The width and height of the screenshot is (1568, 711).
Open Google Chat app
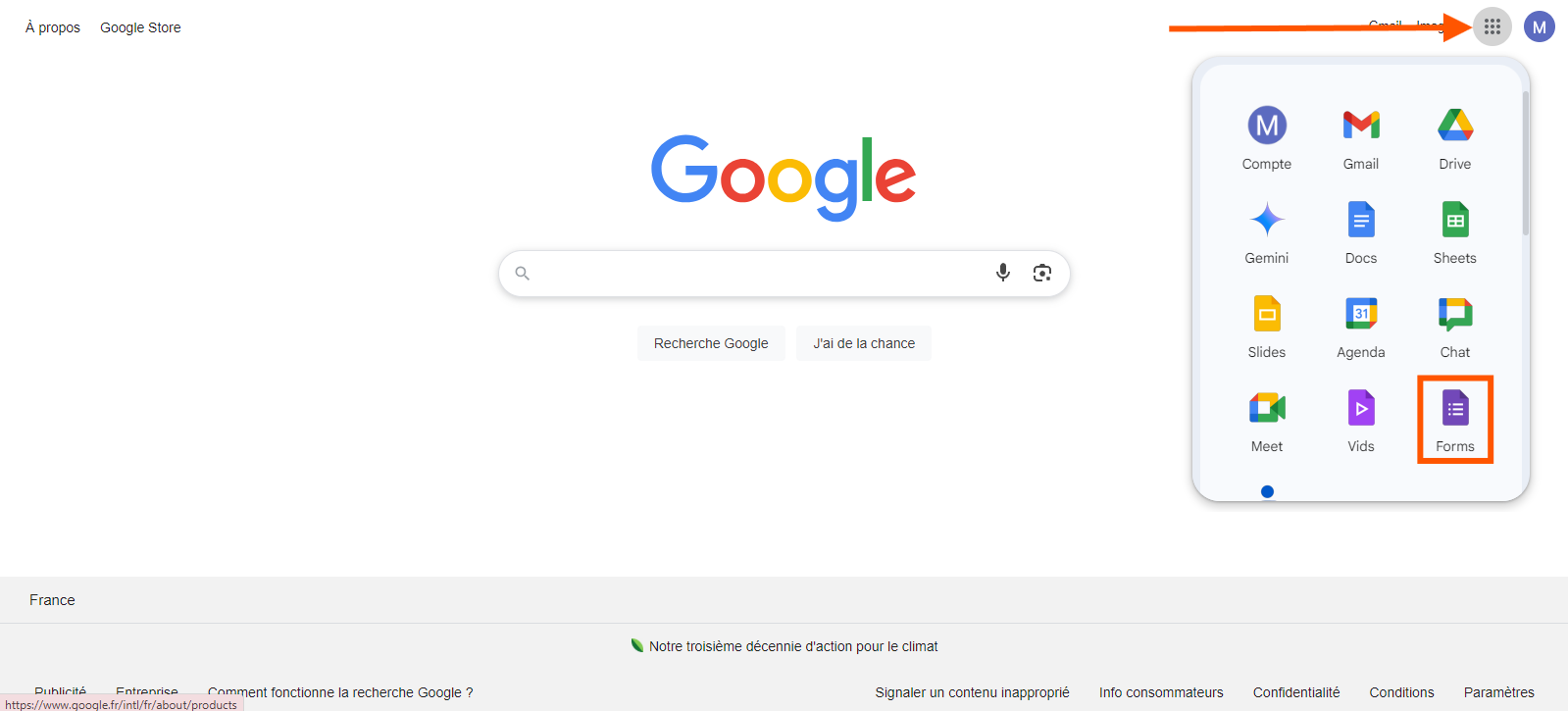(x=1455, y=327)
